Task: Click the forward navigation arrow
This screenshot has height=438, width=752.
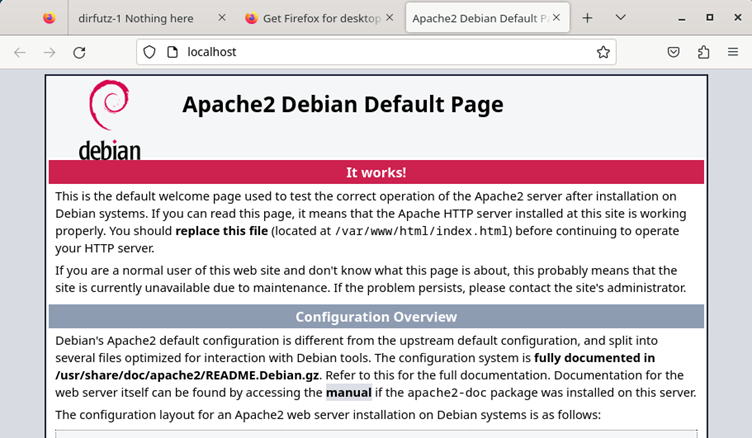Action: pos(49,52)
